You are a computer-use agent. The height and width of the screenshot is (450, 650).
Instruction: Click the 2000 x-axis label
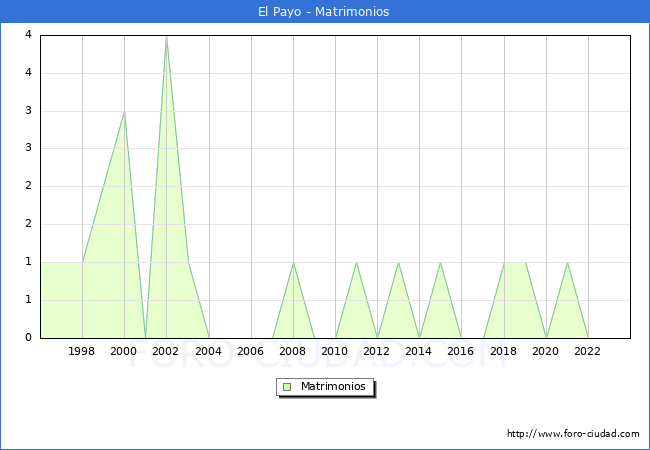click(x=124, y=351)
